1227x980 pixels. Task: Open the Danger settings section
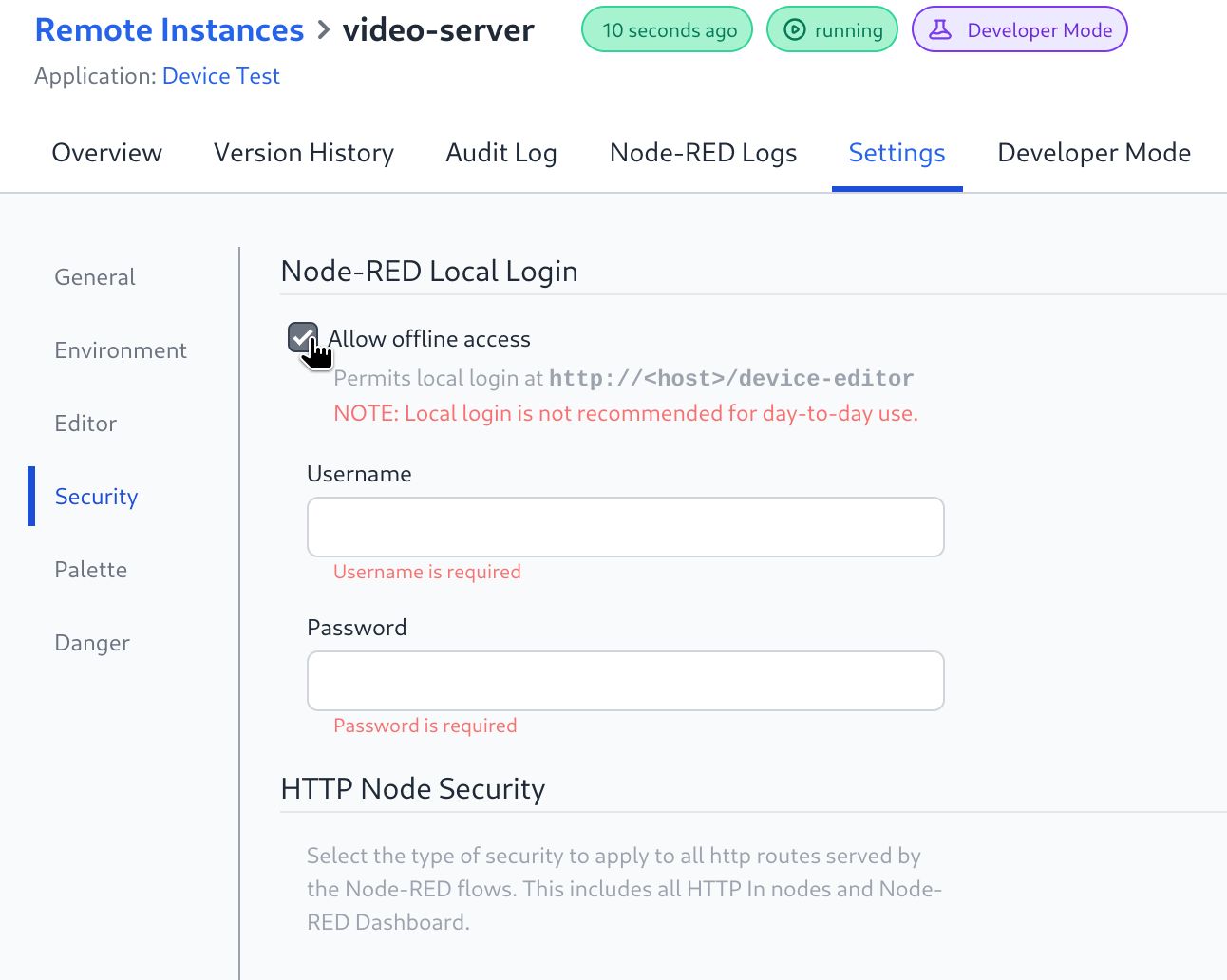click(91, 642)
